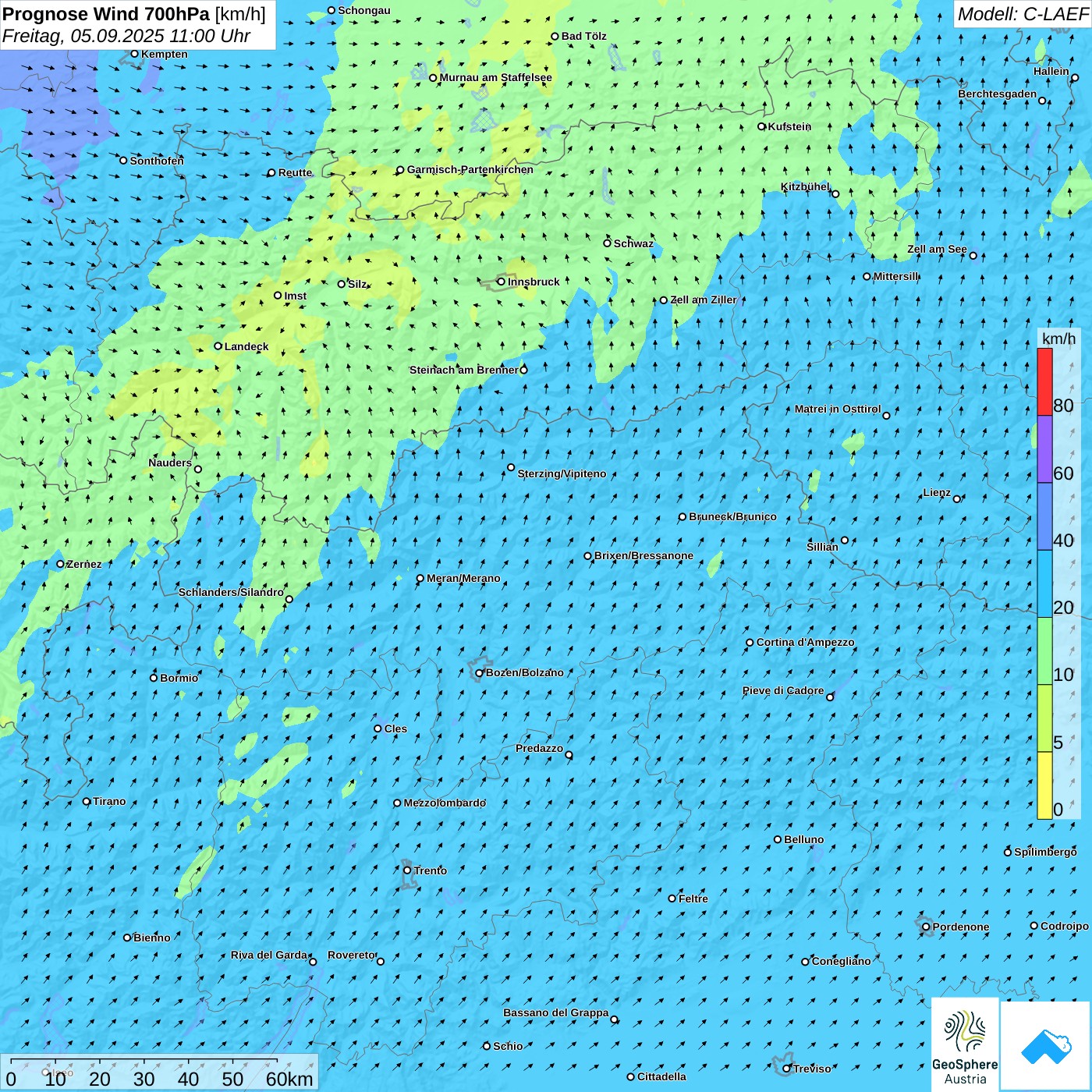This screenshot has height=1092, width=1092.
Task: Click the "60km" scale bar label
Action: 289,1079
